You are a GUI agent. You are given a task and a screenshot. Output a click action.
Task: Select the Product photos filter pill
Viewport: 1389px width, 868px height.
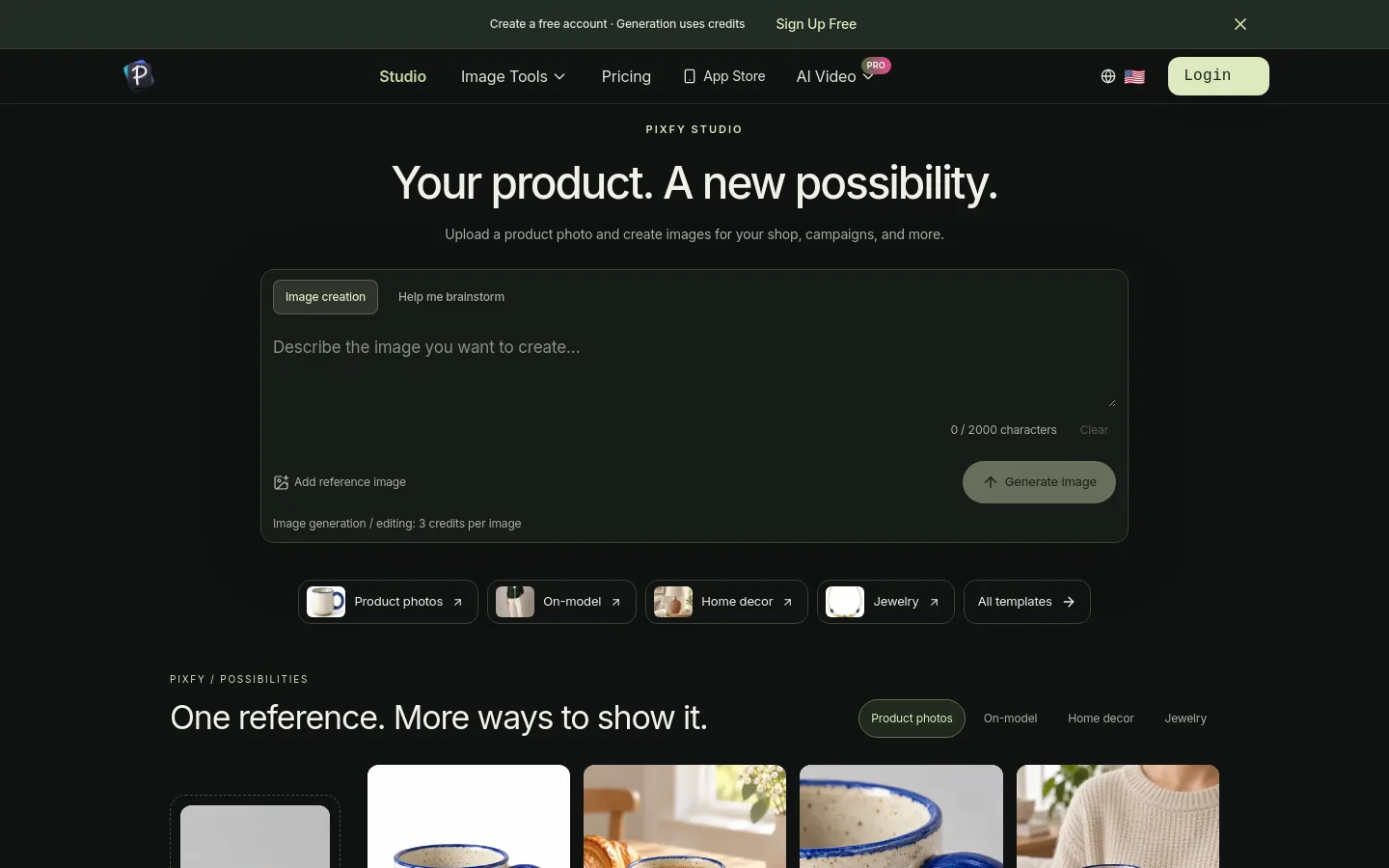tap(912, 719)
